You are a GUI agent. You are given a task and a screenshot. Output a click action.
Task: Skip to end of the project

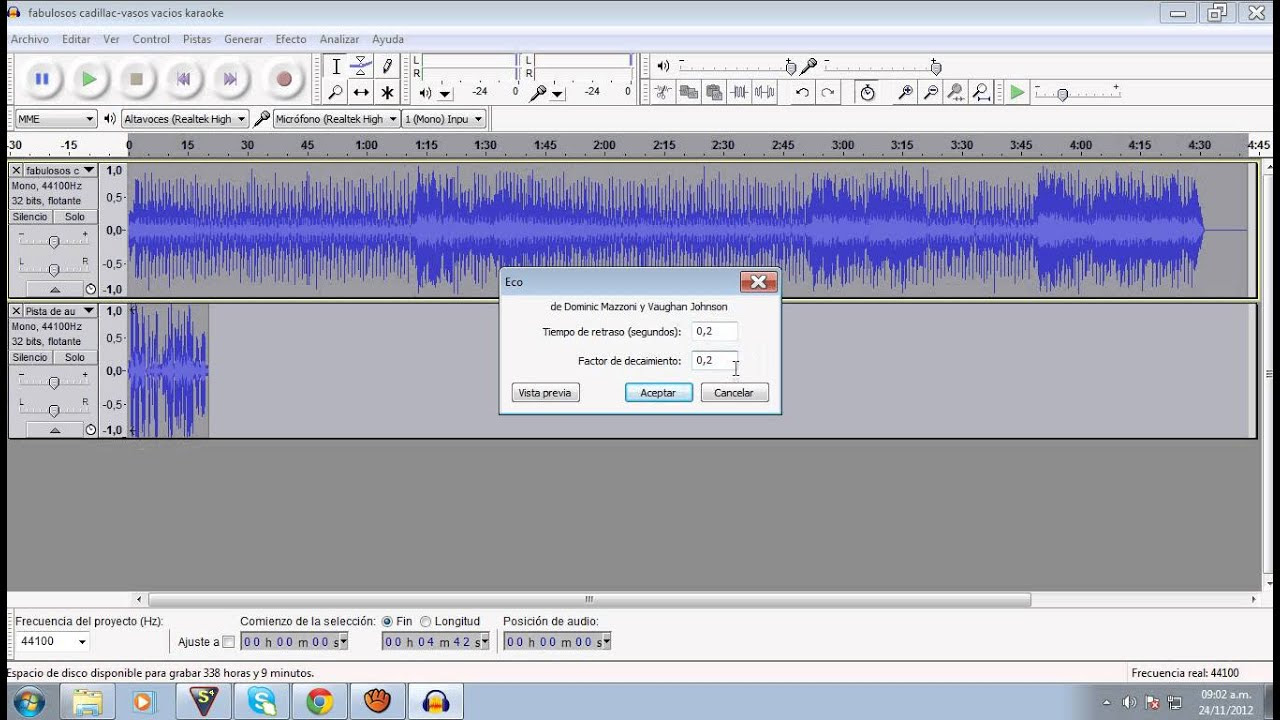[x=230, y=79]
